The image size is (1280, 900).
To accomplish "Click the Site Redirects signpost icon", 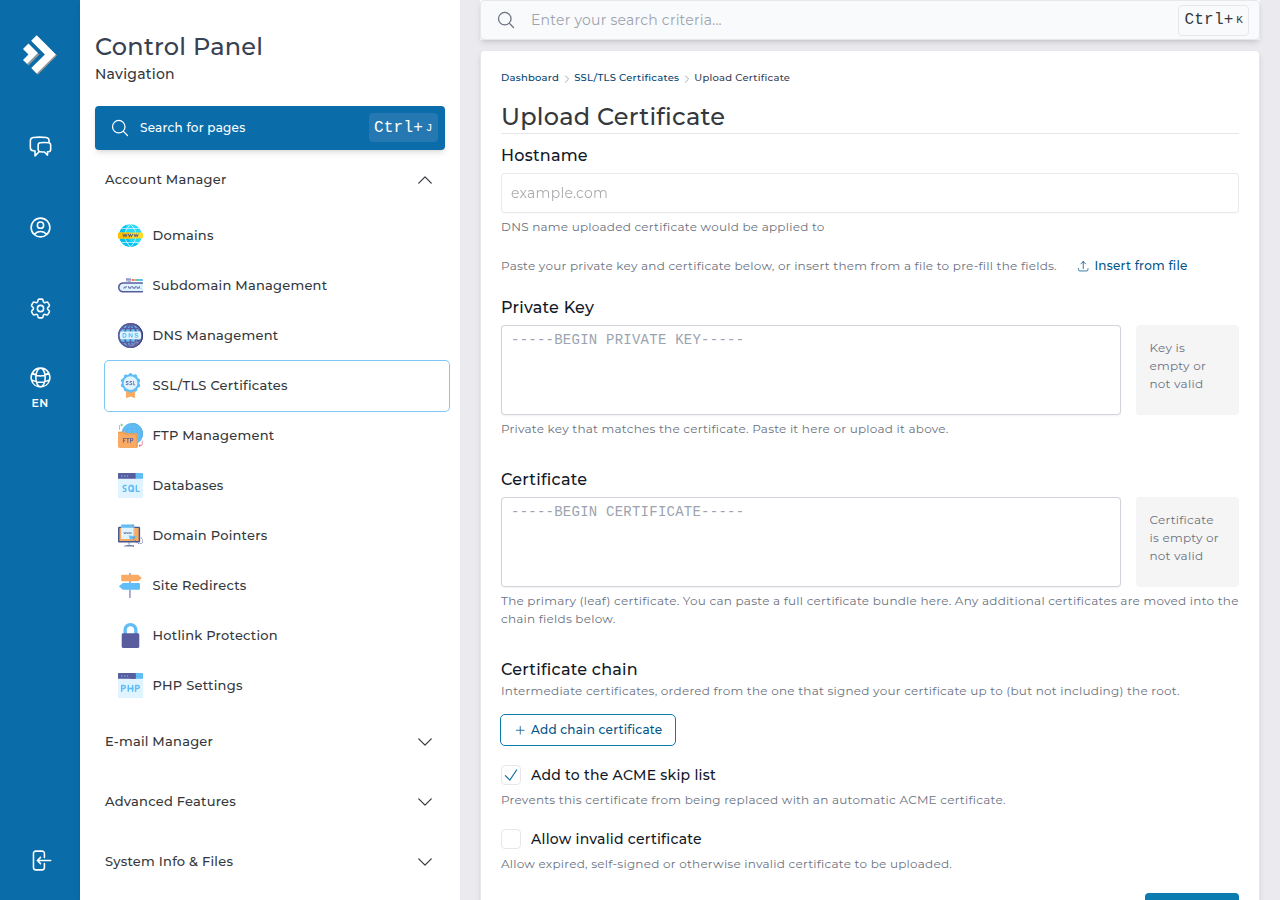I will [x=130, y=586].
